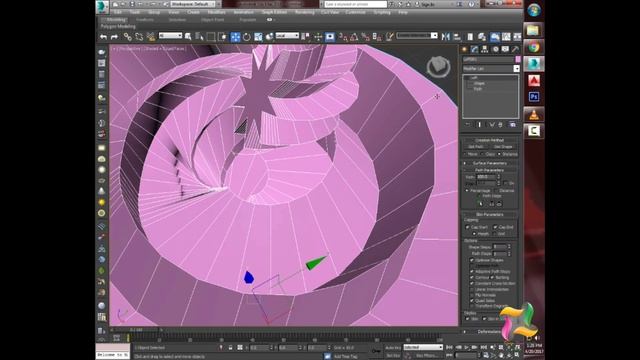Activate the Select and Link tool
The height and width of the screenshot is (360, 640).
click(128, 37)
